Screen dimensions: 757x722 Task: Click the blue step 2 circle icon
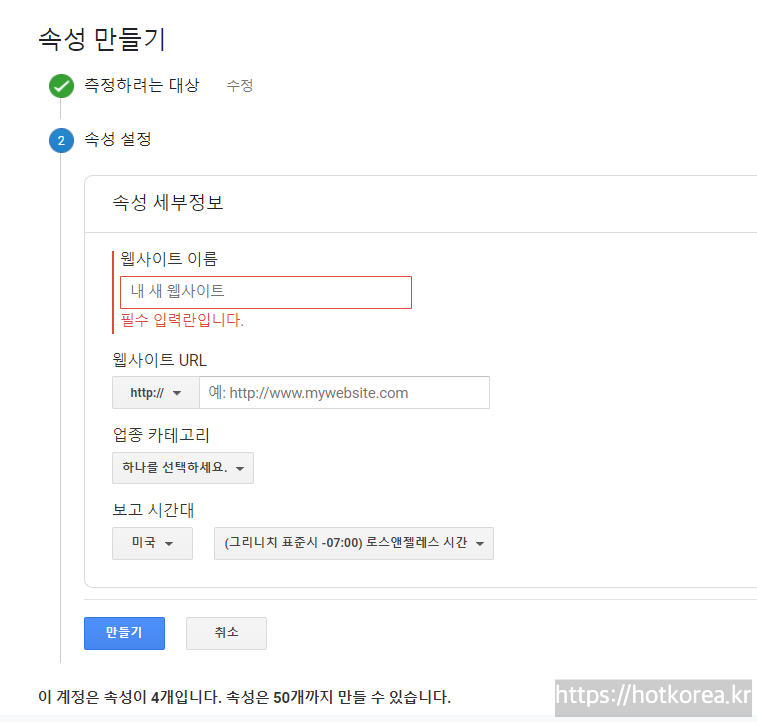tap(61, 140)
